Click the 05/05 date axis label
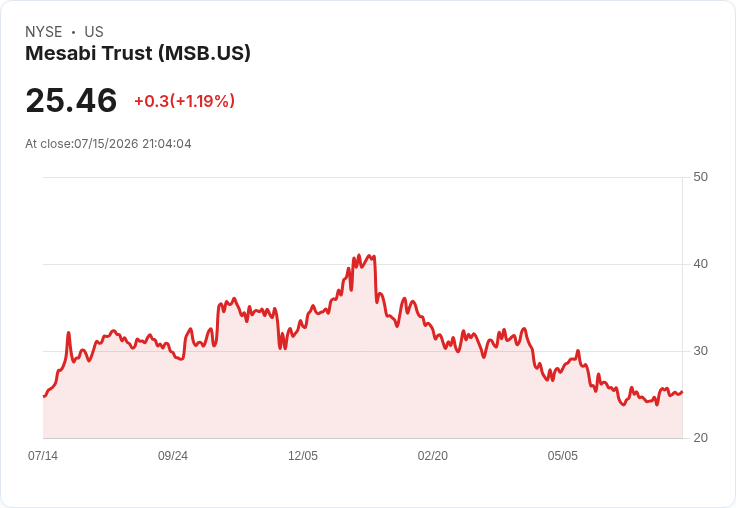Viewport: 736px width, 508px height. coord(563,455)
